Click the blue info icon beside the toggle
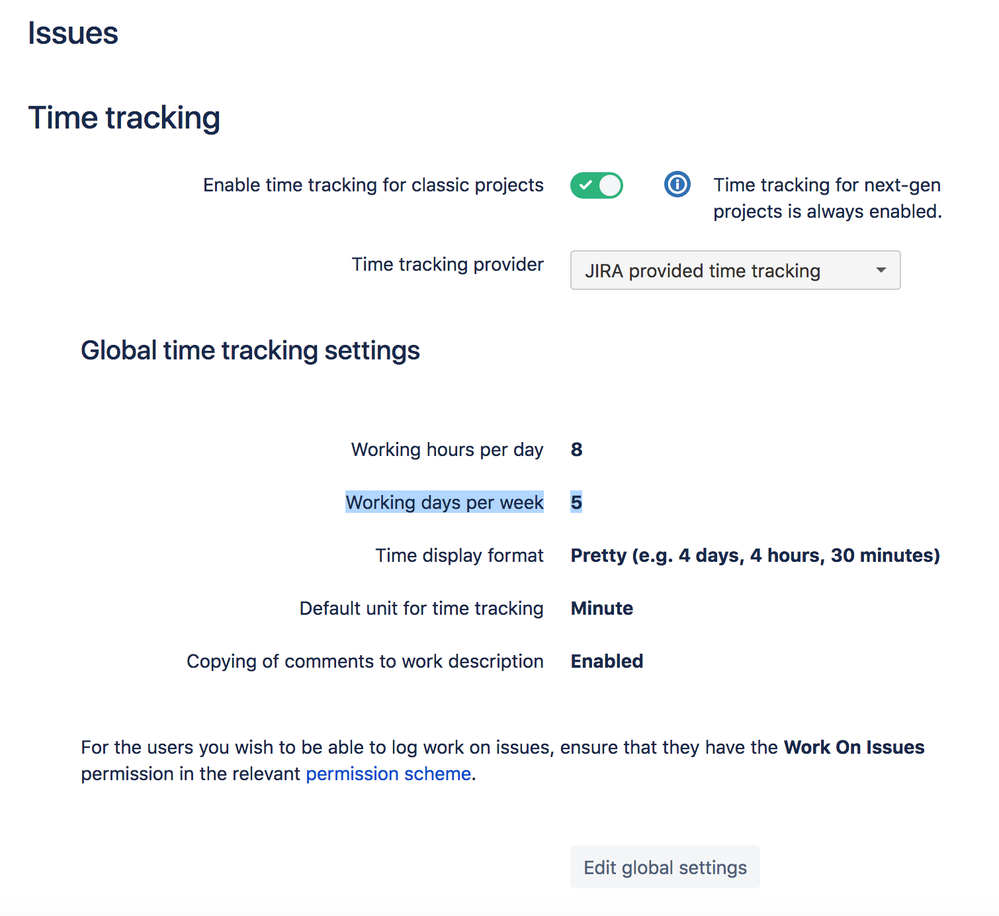The height and width of the screenshot is (916, 999). click(x=677, y=185)
